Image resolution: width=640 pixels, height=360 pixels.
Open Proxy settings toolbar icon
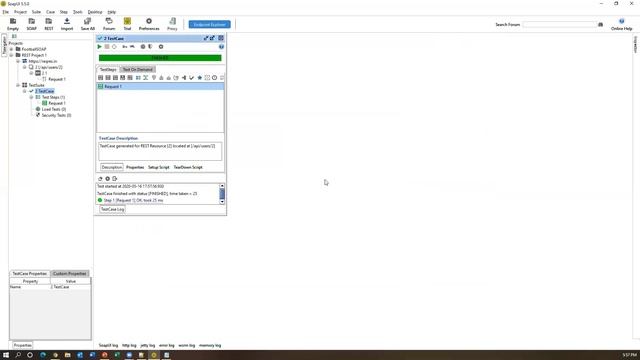[172, 24]
